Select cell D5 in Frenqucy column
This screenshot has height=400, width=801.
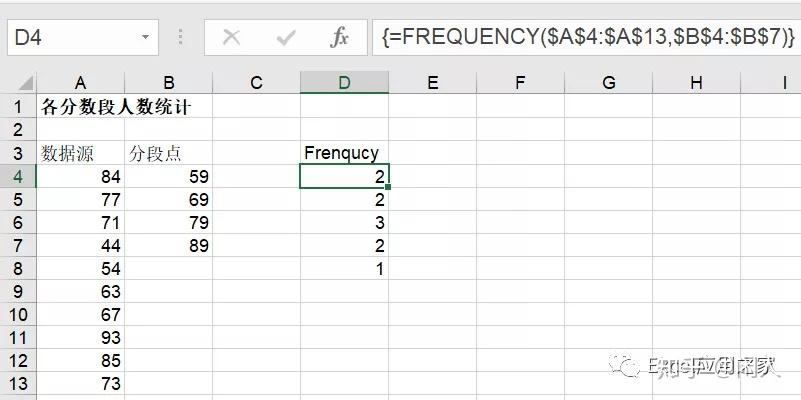(x=344, y=199)
